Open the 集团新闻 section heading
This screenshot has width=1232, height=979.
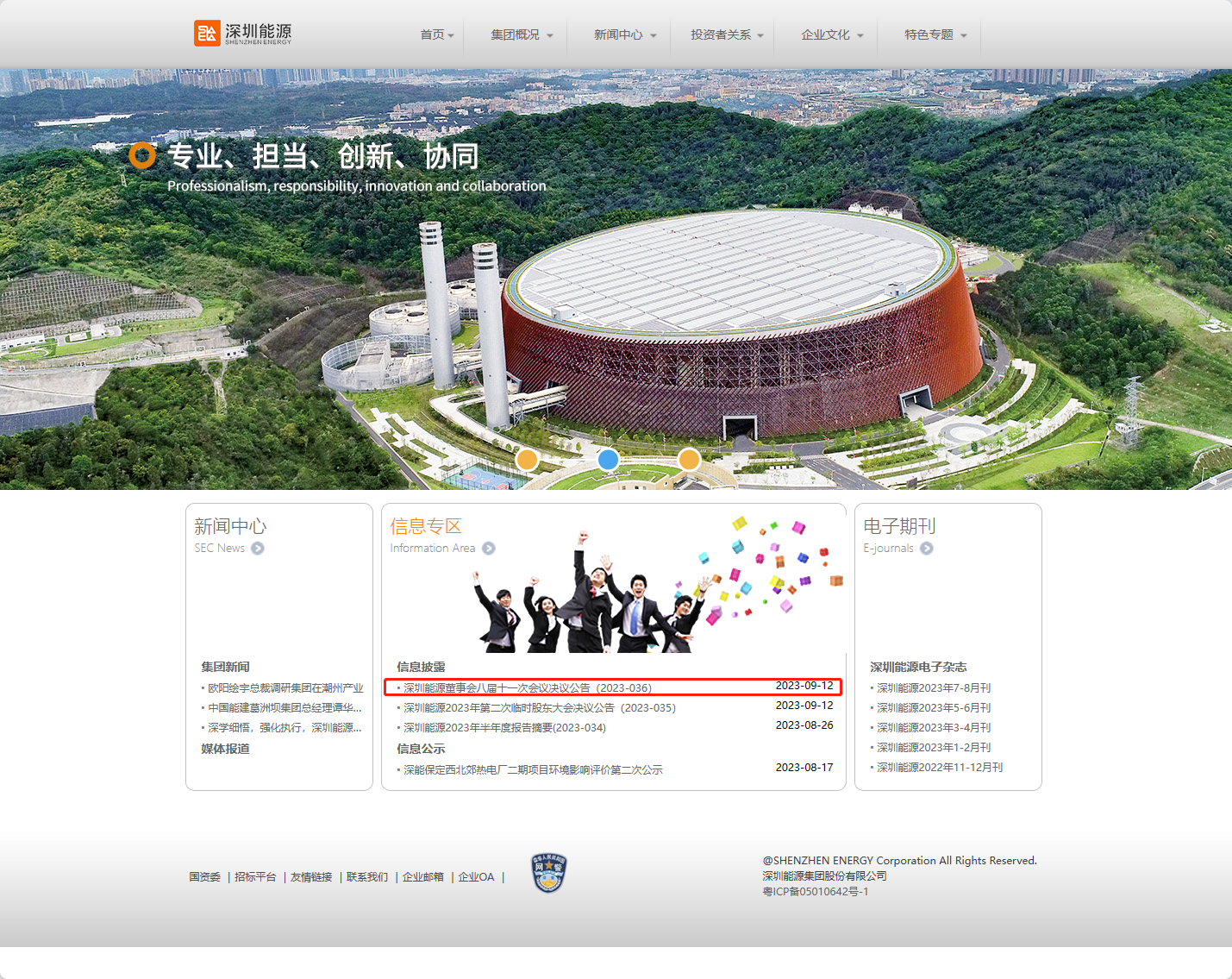click(x=226, y=667)
